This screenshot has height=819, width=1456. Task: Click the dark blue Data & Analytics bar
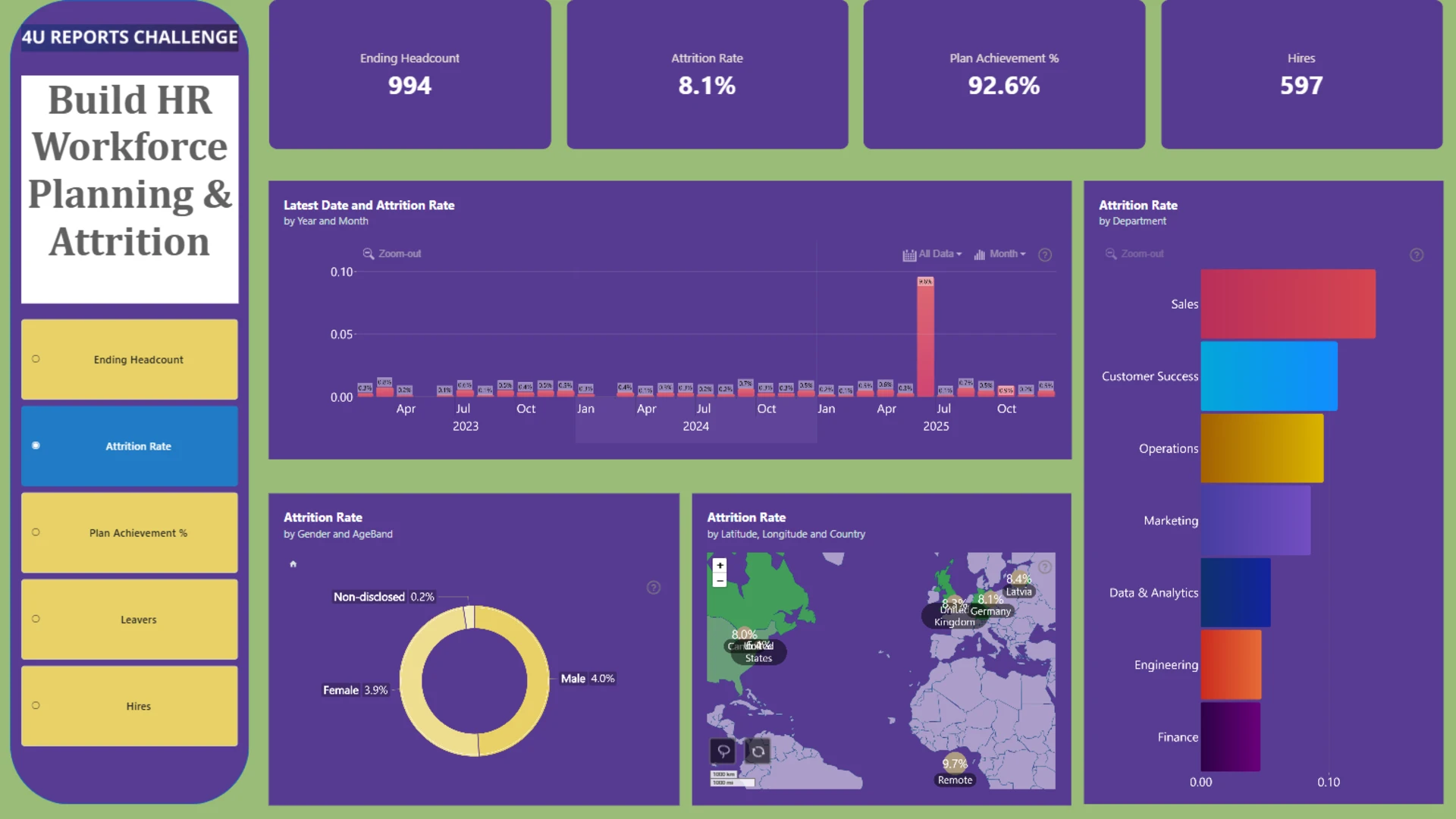(1235, 592)
